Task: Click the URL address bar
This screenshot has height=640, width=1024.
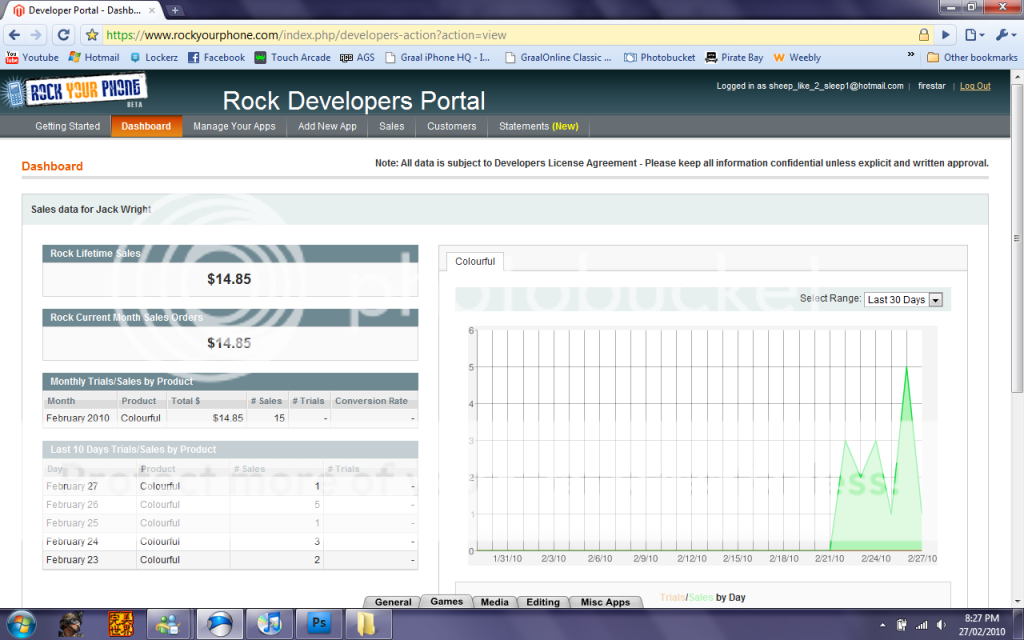Action: pyautogui.click(x=500, y=34)
